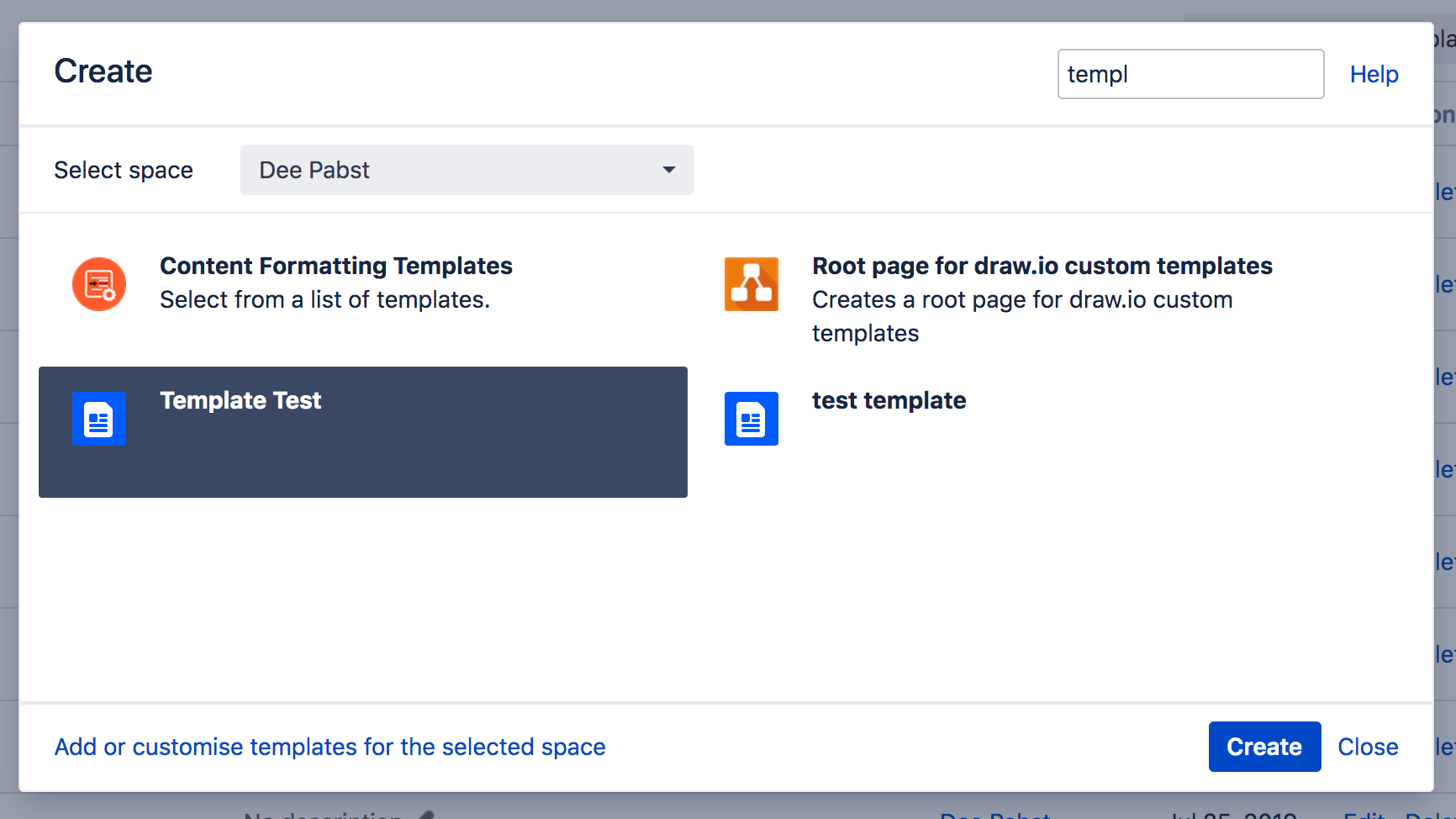Open the Dee Pabst space selector
The height and width of the screenshot is (819, 1456).
click(x=467, y=170)
